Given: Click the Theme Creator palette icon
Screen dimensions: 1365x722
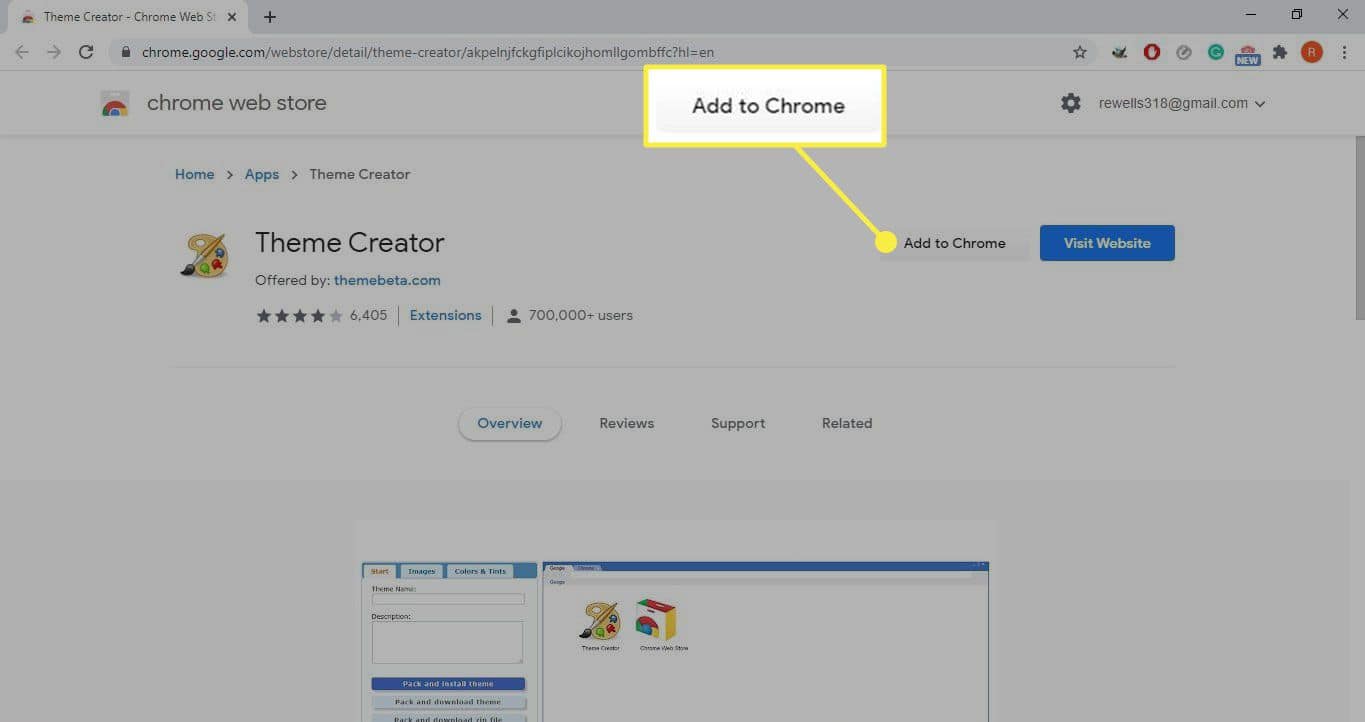Looking at the screenshot, I should [205, 255].
